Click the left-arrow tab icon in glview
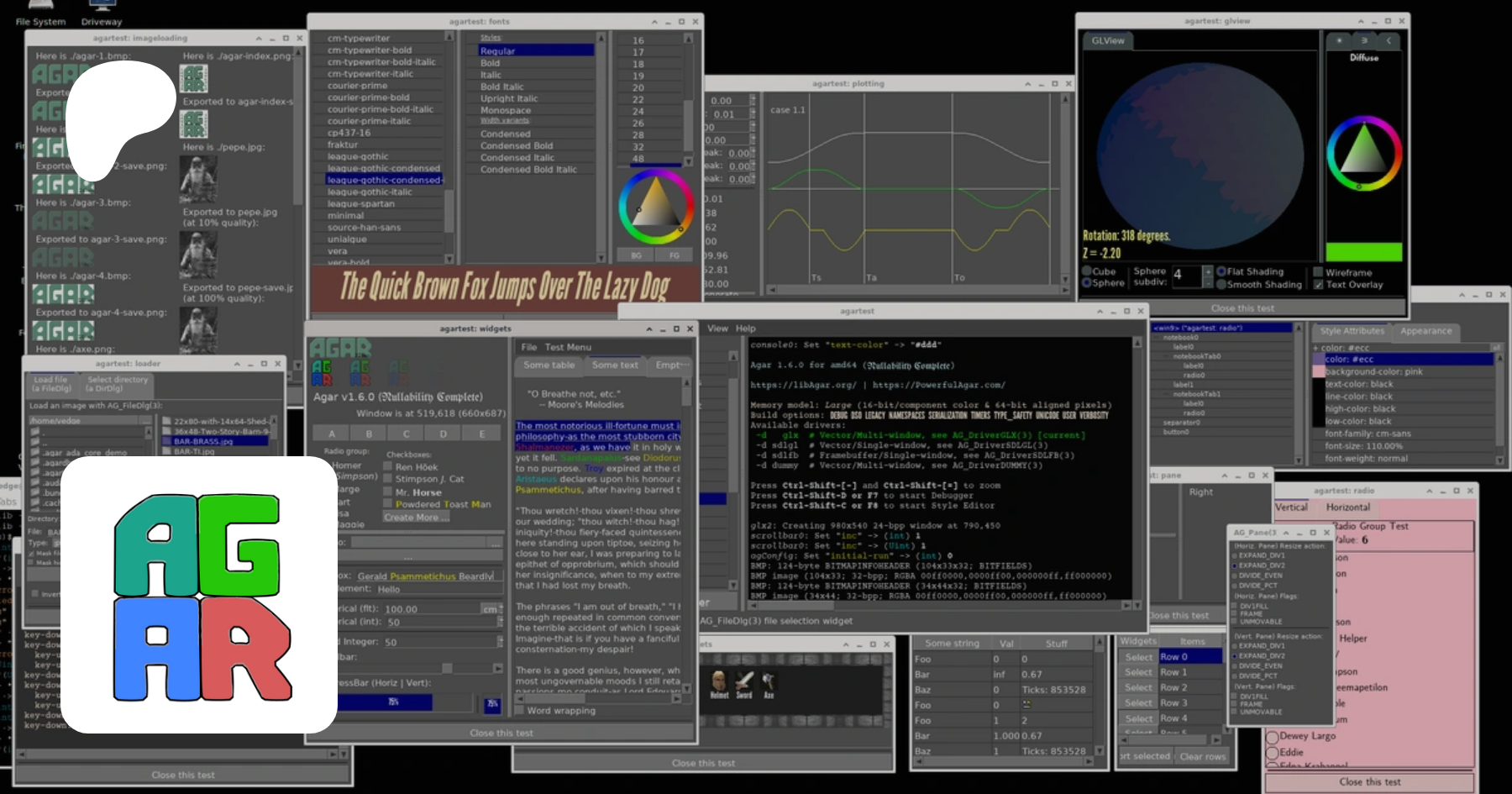1512x794 pixels. [1389, 40]
